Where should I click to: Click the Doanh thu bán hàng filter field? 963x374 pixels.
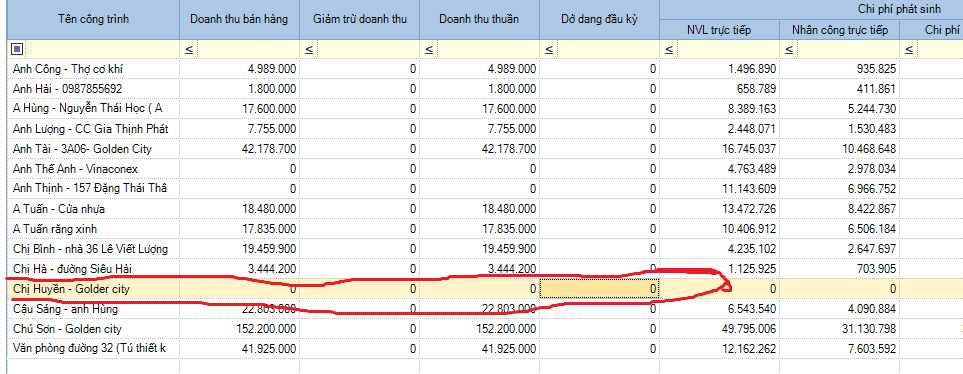[247, 49]
